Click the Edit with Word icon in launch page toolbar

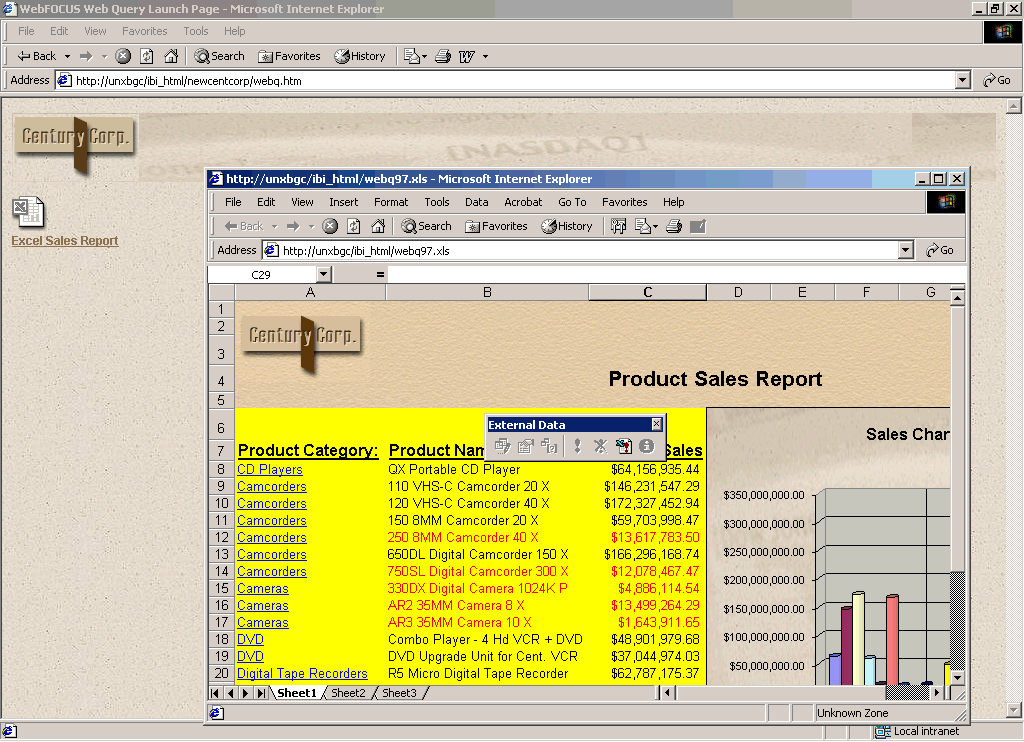point(467,56)
